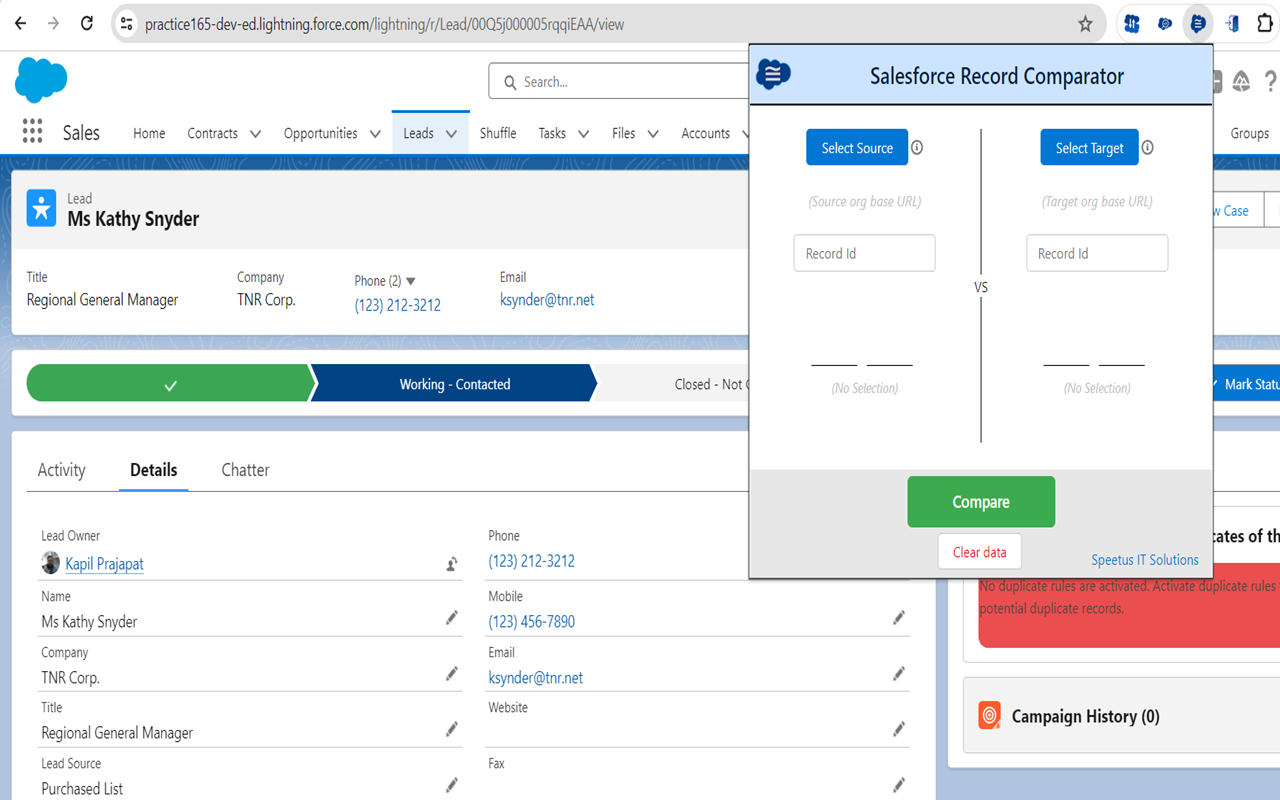1280x800 pixels.
Task: Click Details Phone (123) 212-3212 link
Action: tap(532, 561)
